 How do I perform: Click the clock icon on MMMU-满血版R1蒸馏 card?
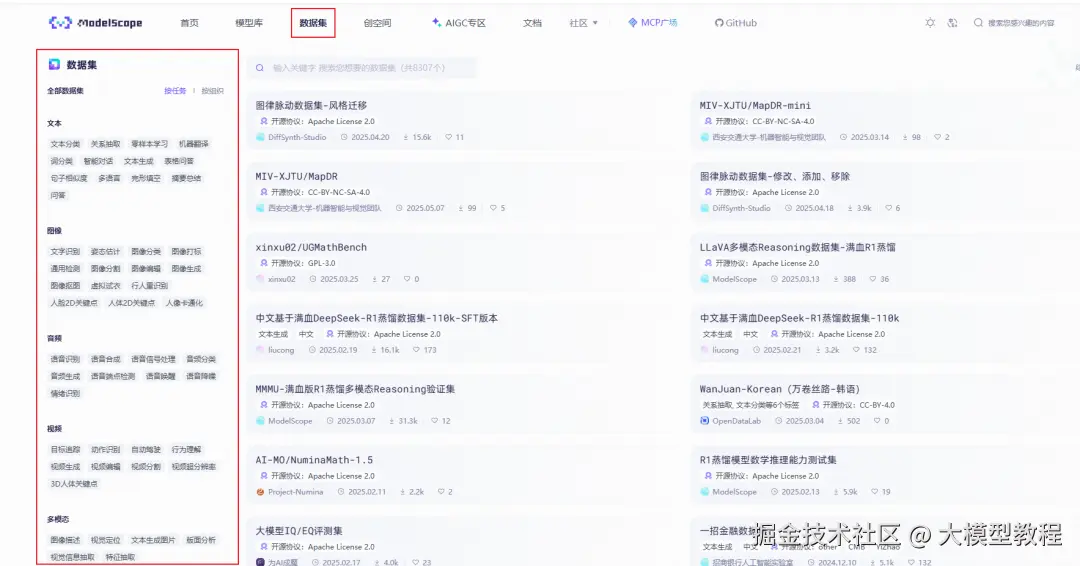click(x=330, y=421)
